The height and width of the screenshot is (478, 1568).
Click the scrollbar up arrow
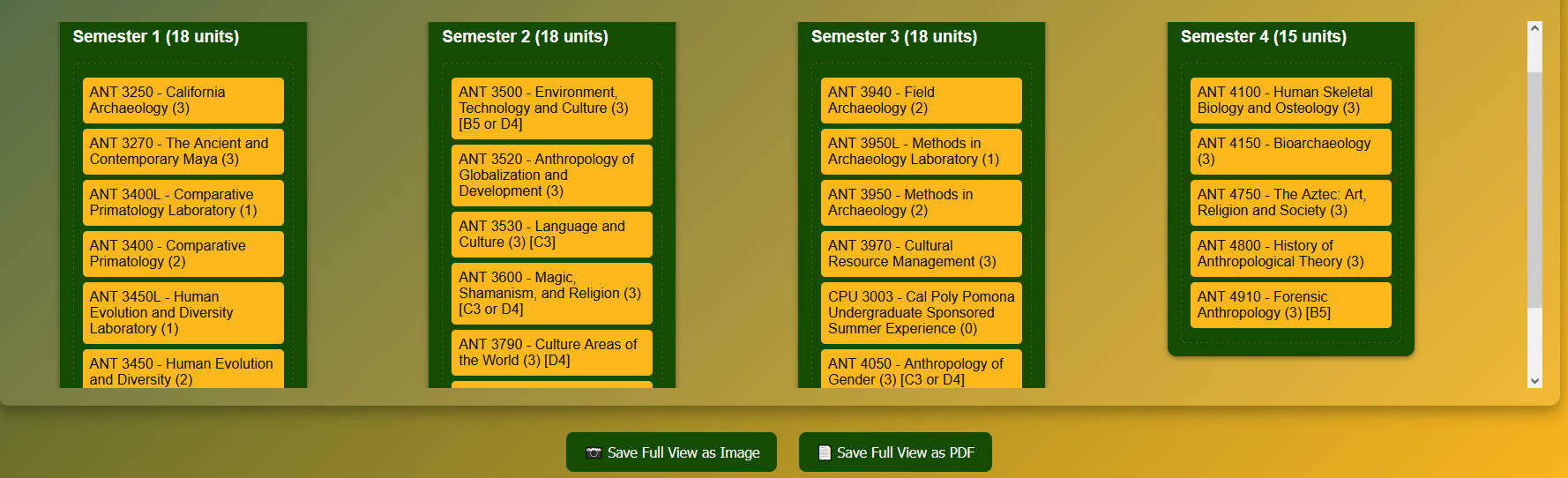(x=1534, y=29)
